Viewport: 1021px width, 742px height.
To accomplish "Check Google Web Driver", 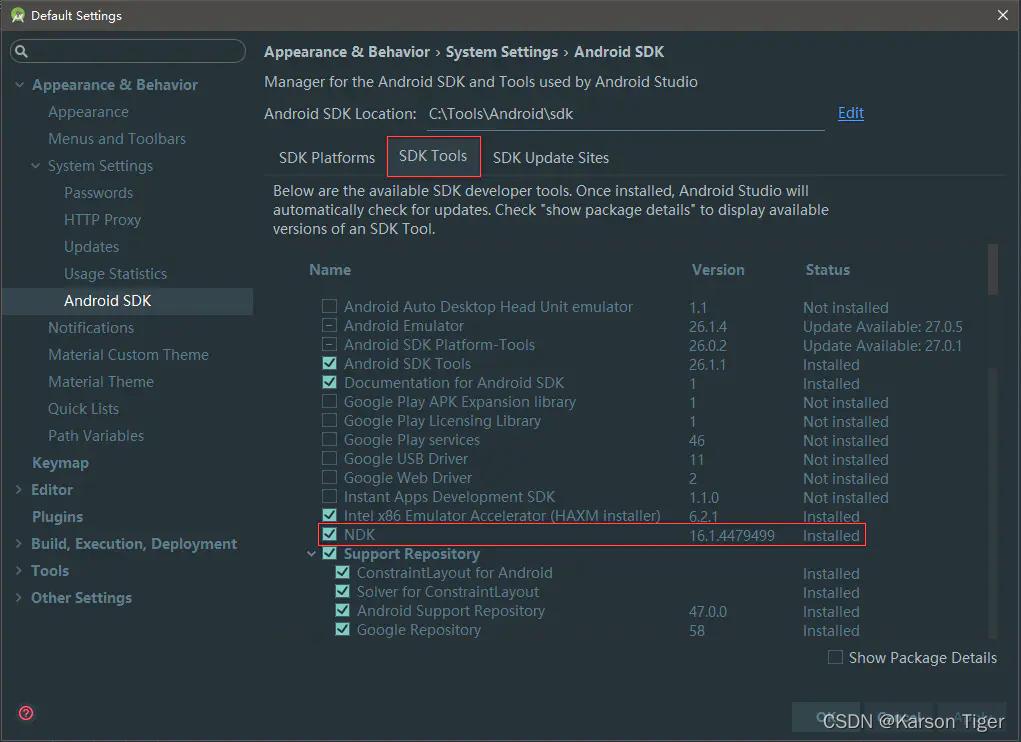I will (x=329, y=477).
